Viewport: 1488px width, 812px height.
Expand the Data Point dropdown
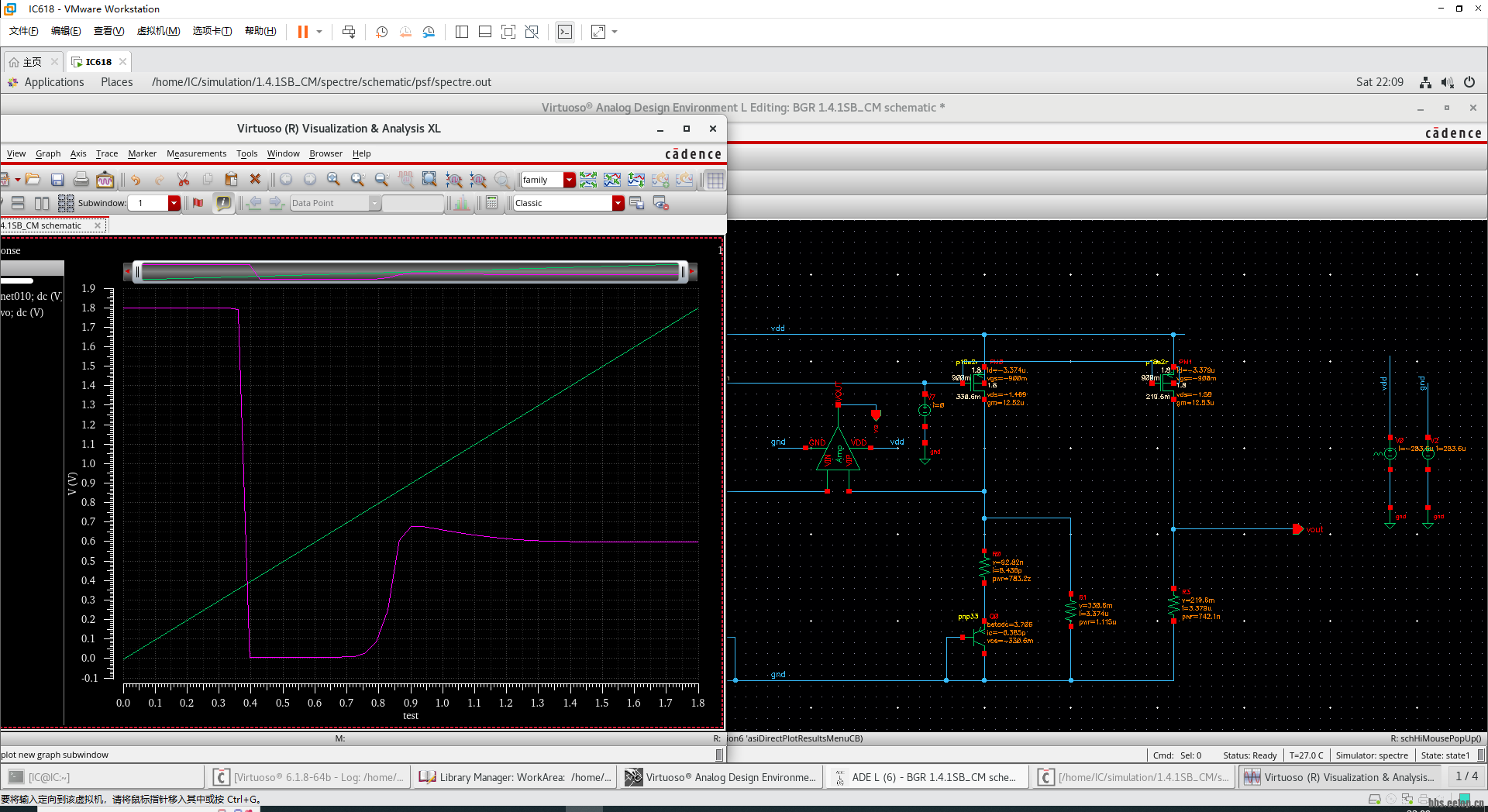click(375, 203)
